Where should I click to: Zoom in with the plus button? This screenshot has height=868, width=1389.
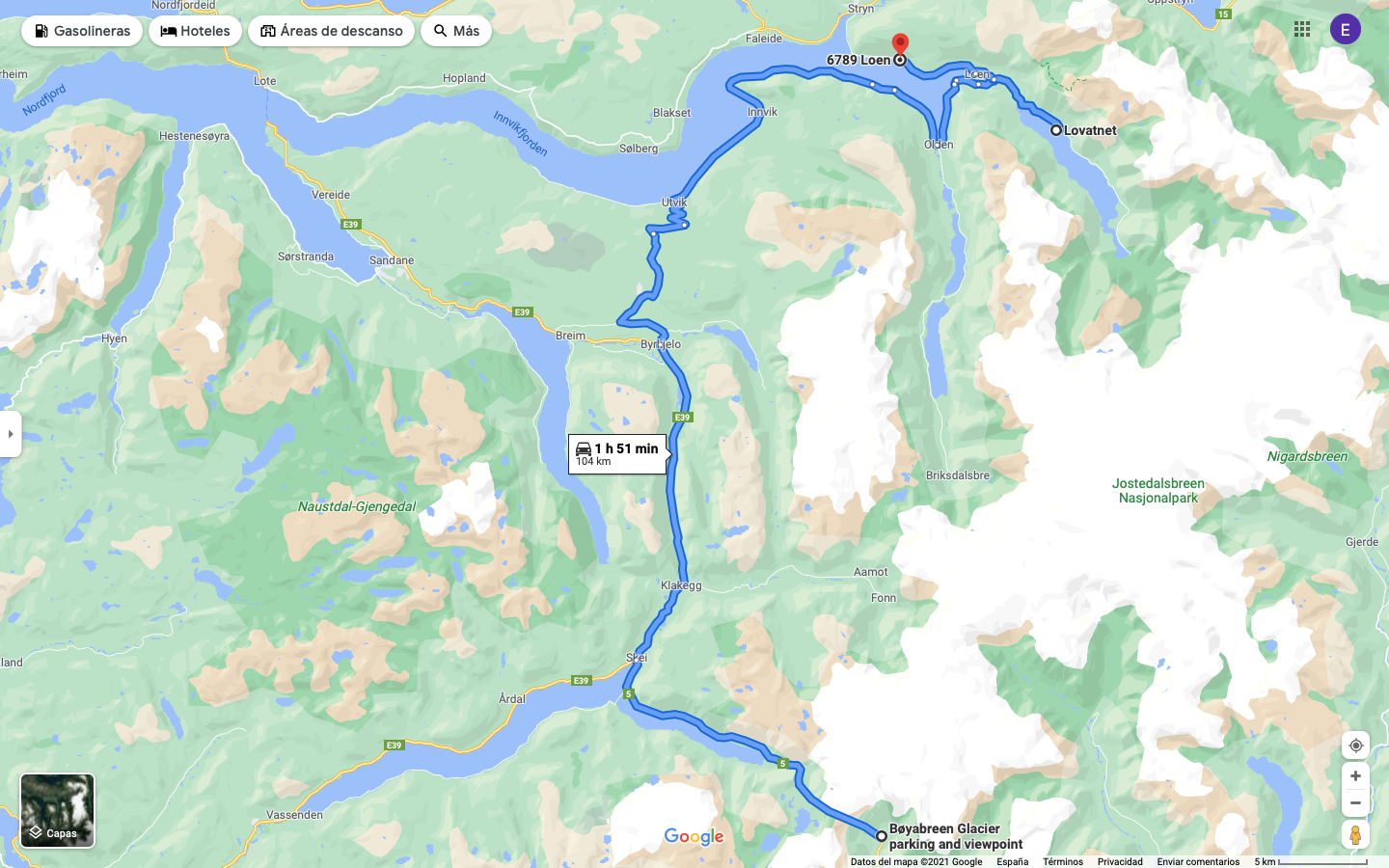coord(1355,776)
